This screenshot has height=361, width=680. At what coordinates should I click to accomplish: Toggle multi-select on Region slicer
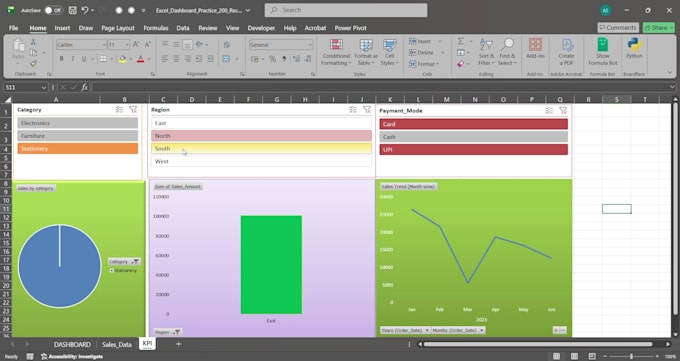click(353, 110)
